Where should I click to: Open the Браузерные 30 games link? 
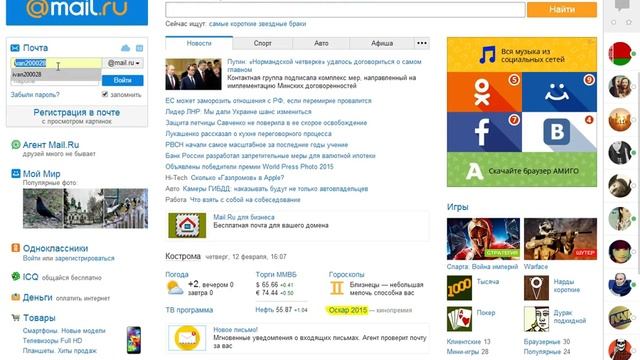[547, 342]
